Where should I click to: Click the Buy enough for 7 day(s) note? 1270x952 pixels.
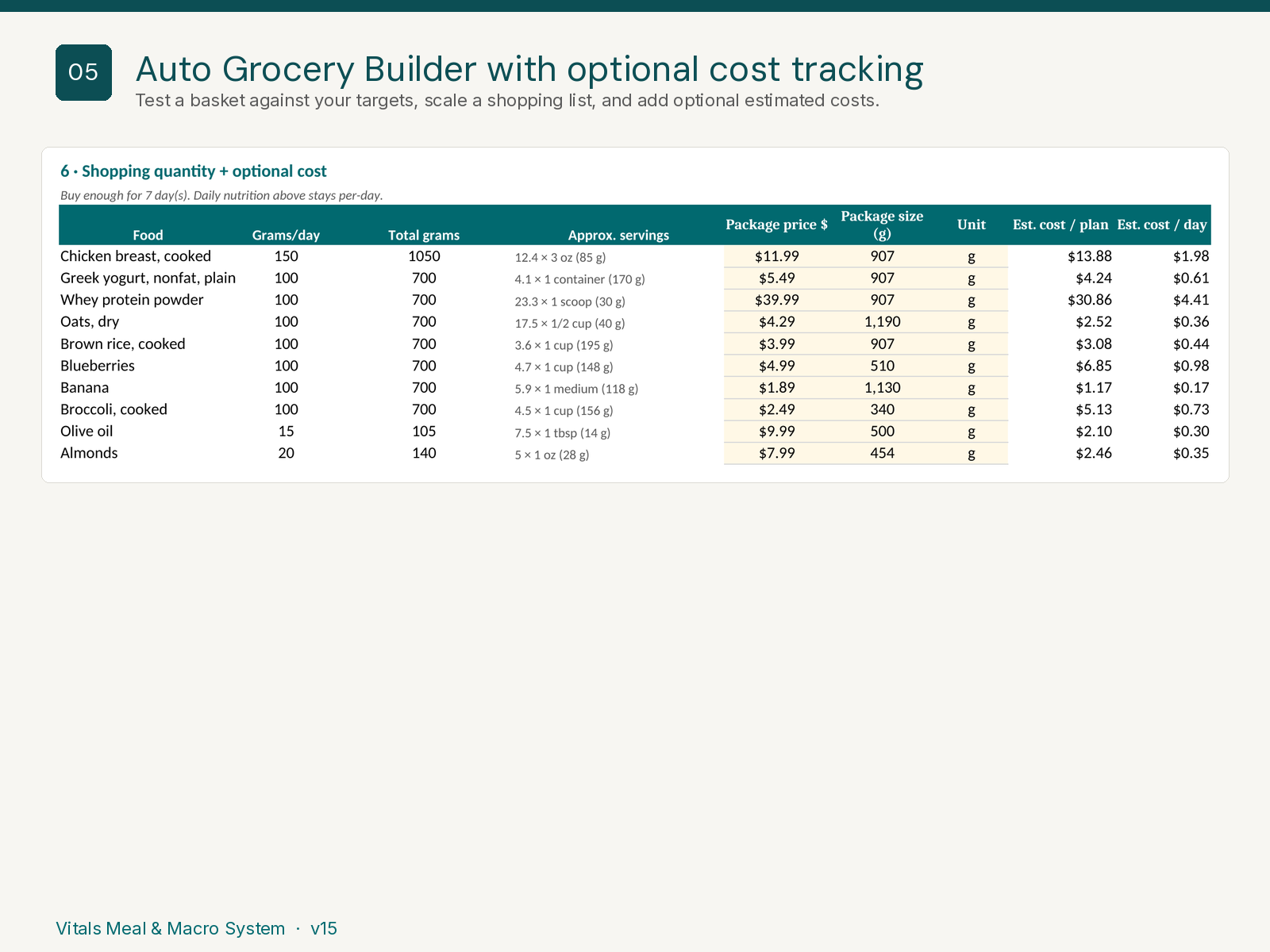click(221, 195)
